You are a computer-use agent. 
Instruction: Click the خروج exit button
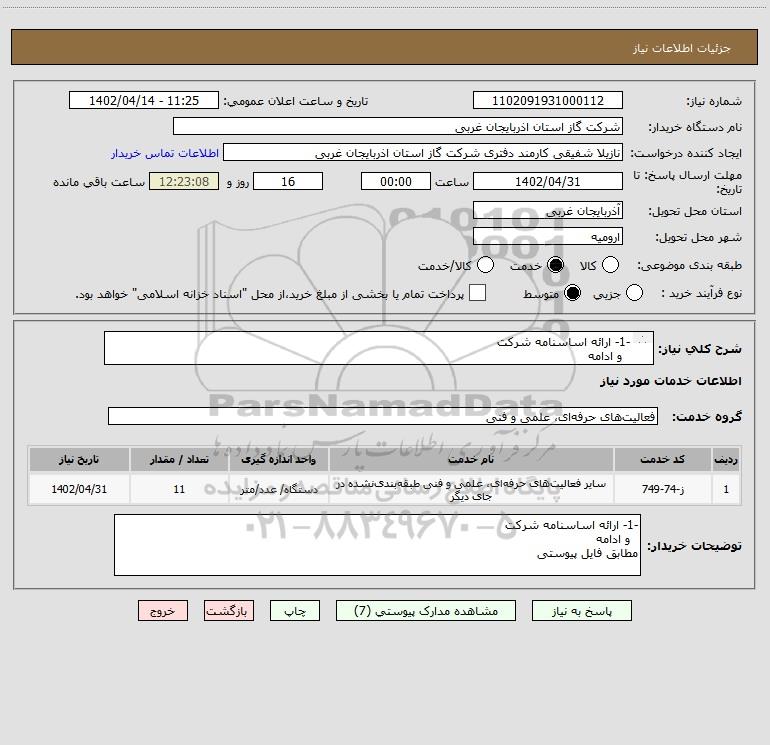[x=163, y=611]
